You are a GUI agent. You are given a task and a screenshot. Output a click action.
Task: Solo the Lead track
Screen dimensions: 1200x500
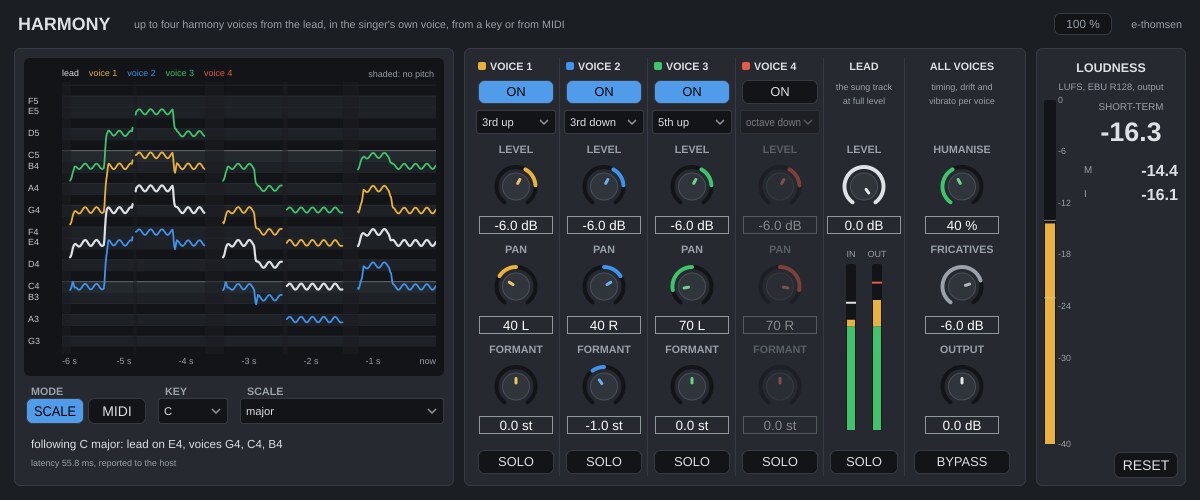(x=864, y=462)
